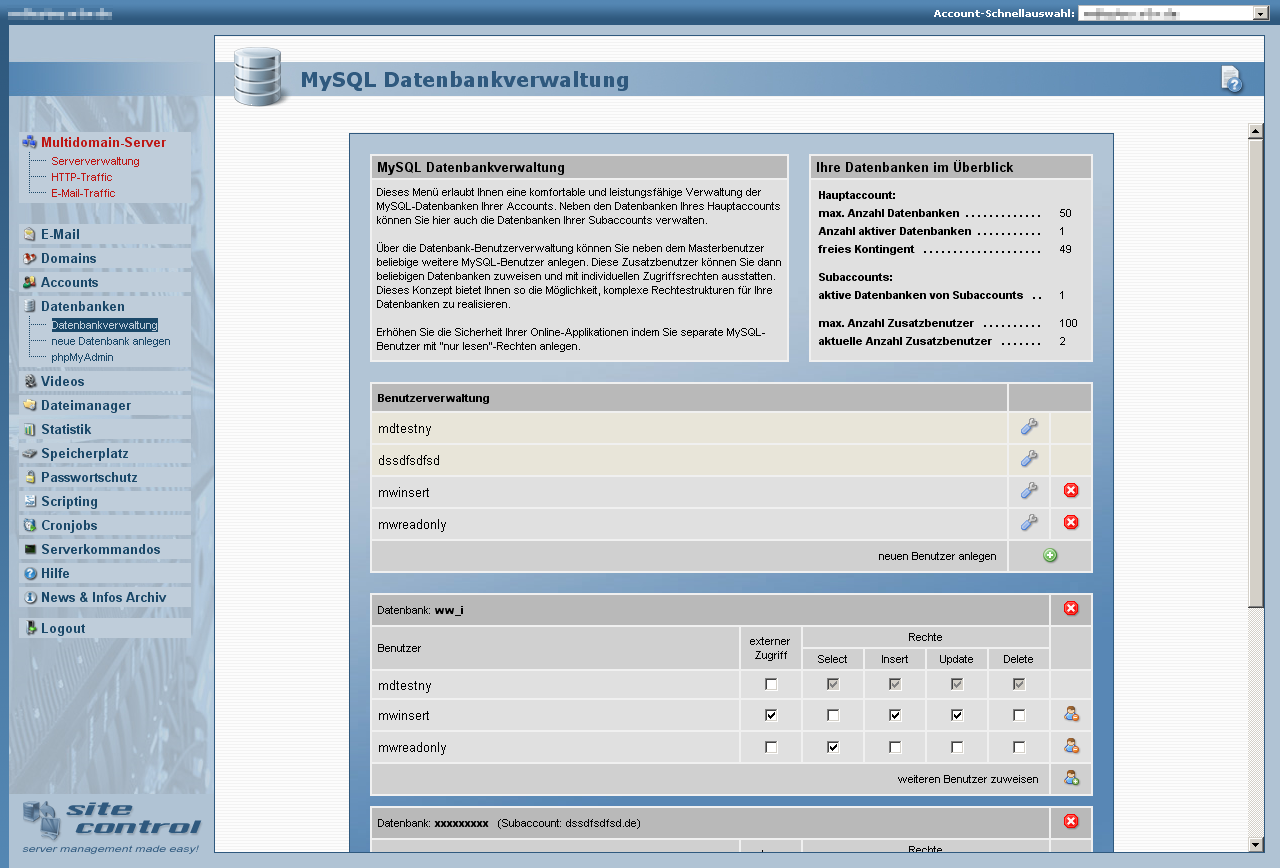Open phpMyAdmin submenu item

click(82, 357)
